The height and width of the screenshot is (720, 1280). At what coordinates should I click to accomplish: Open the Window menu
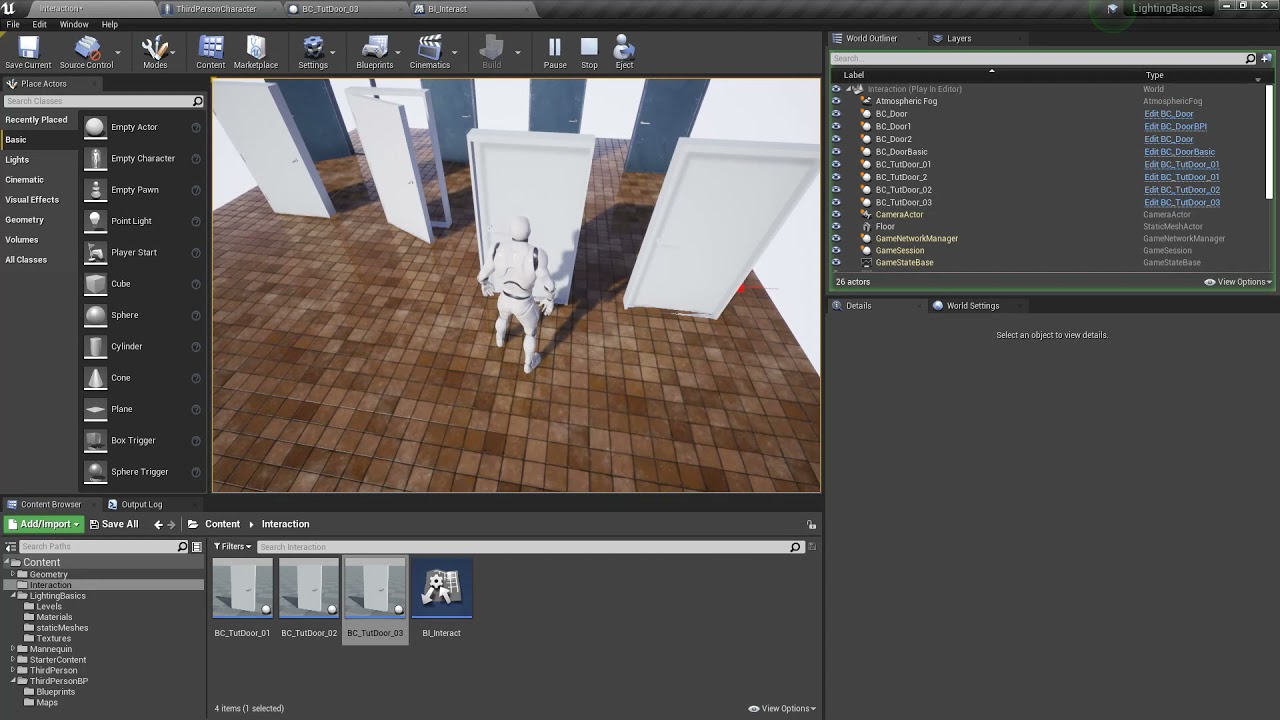click(x=74, y=24)
